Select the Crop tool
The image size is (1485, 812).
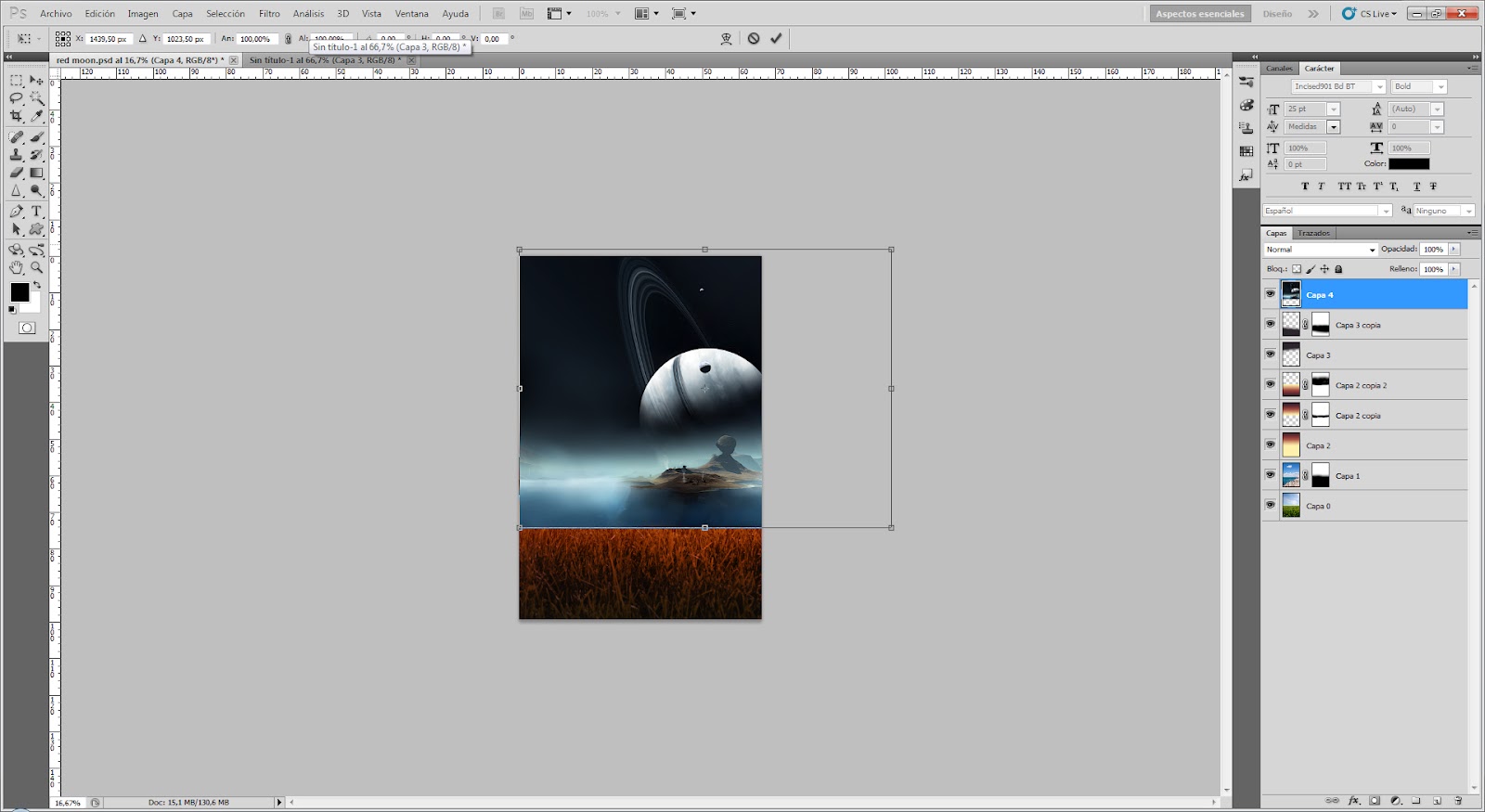click(17, 116)
